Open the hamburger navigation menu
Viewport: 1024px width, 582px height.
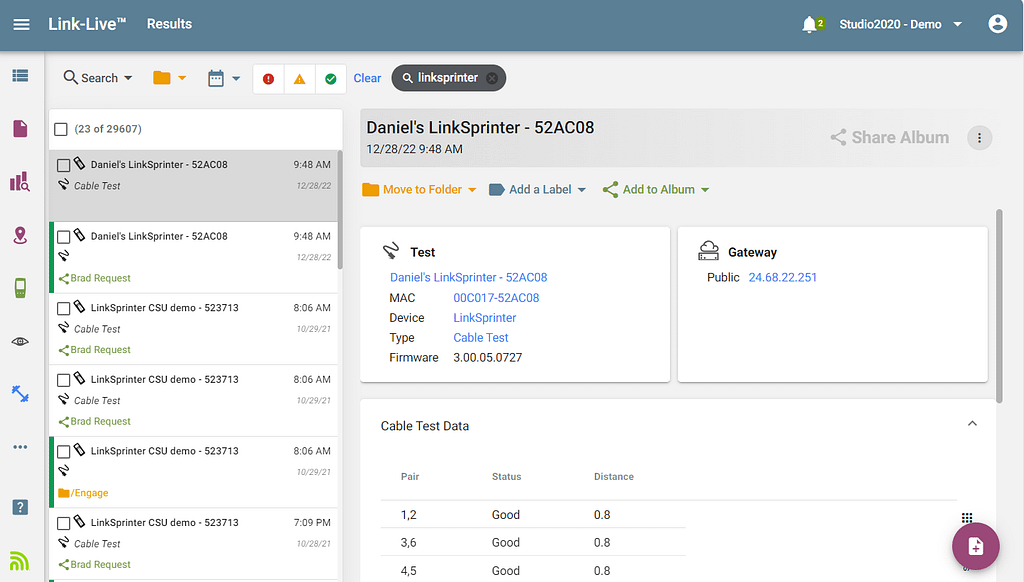21,24
